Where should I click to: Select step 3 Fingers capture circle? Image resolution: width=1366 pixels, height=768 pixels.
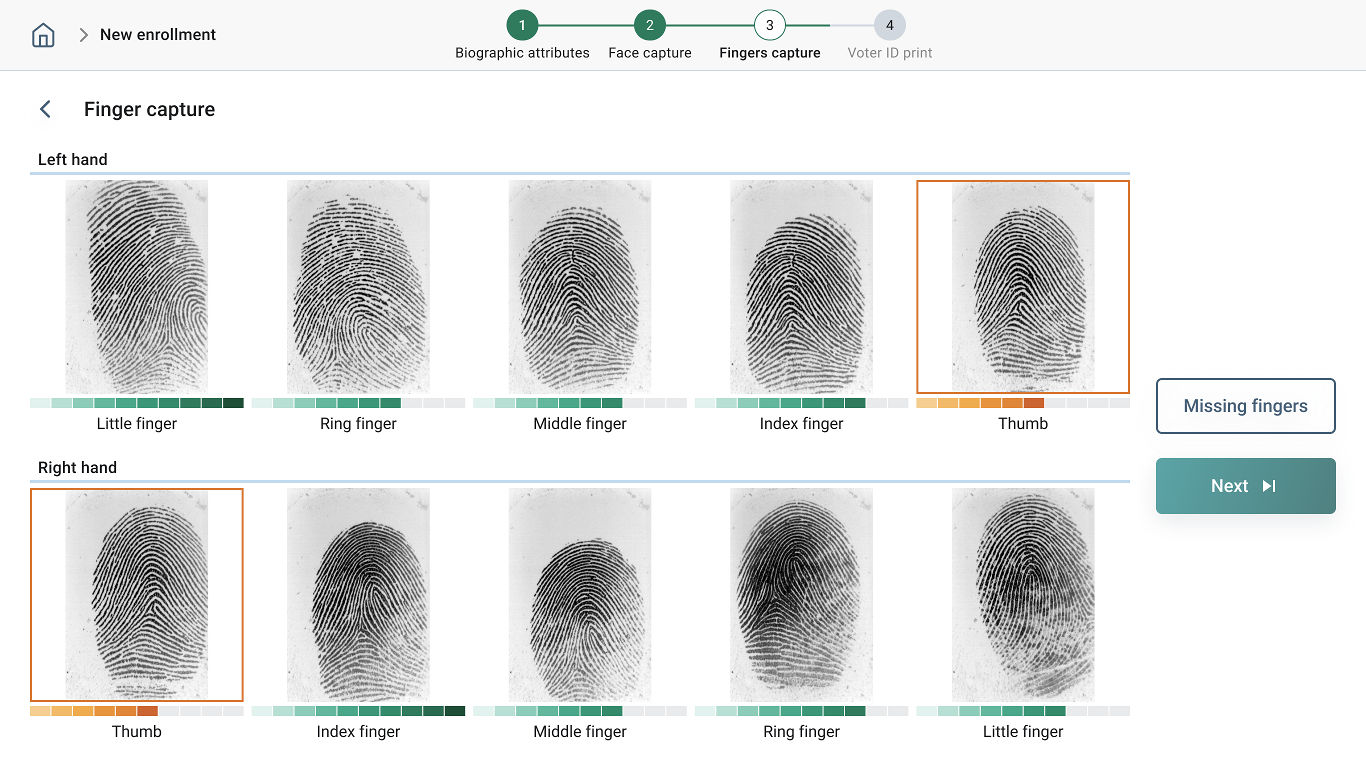(x=769, y=26)
